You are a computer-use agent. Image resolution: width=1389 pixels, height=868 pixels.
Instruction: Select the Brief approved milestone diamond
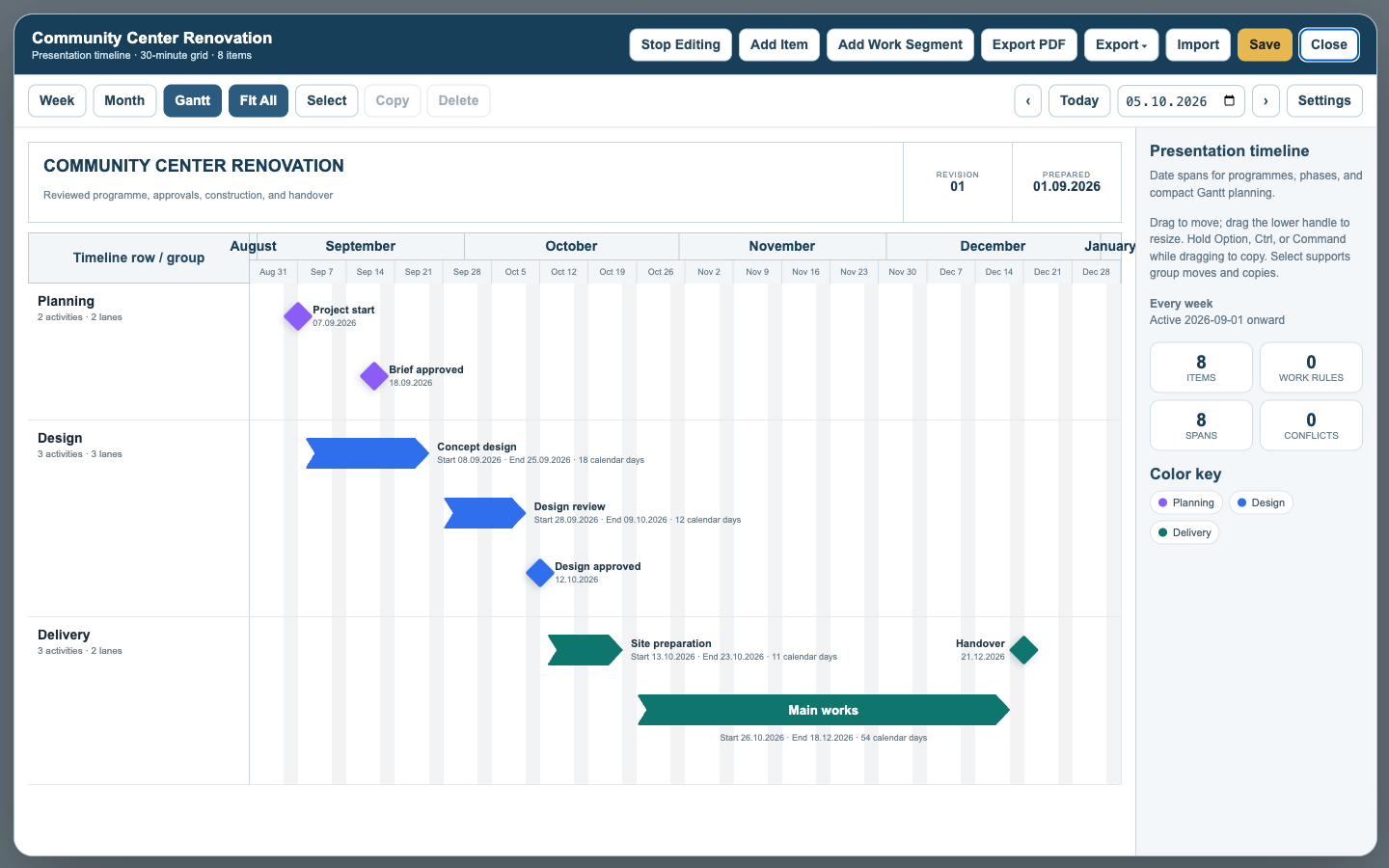click(374, 376)
